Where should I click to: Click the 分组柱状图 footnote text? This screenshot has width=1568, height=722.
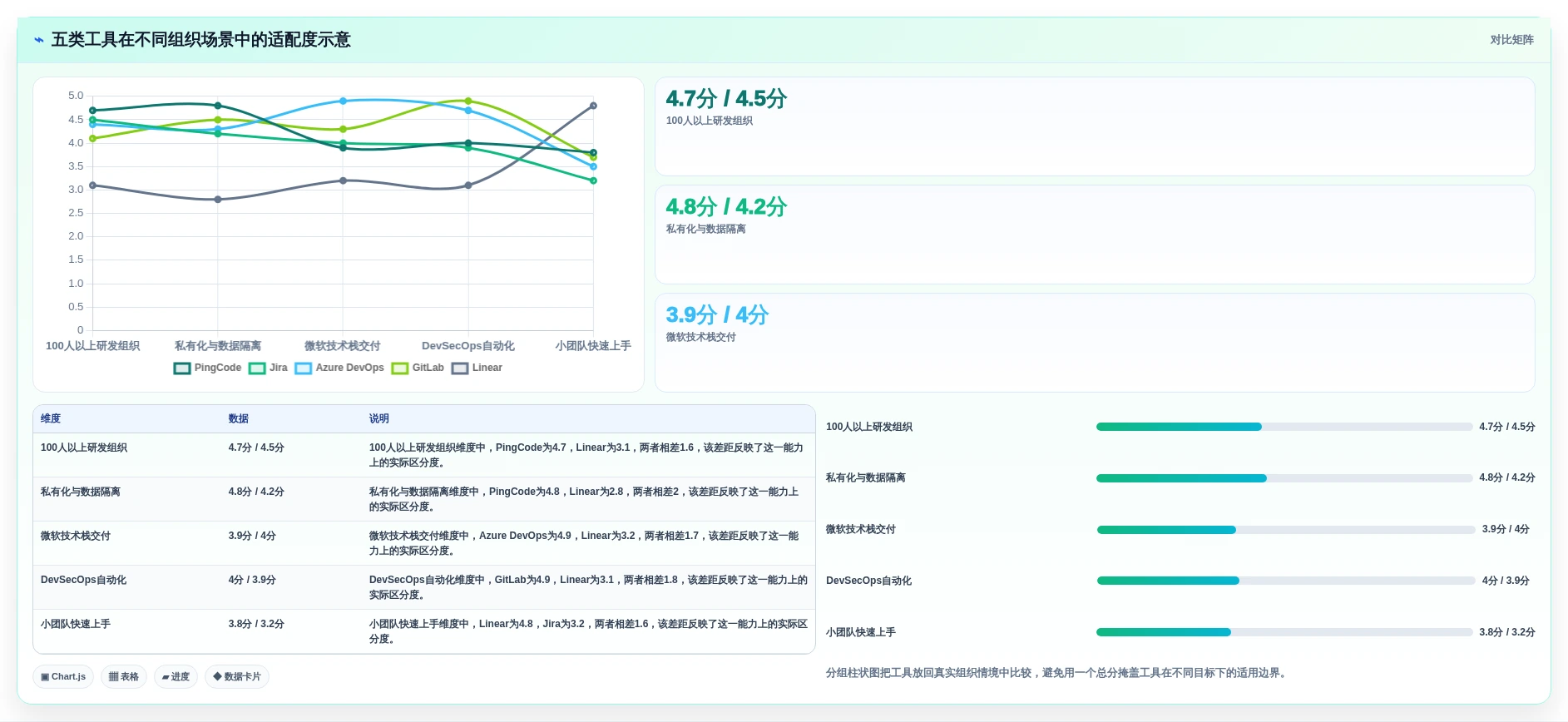click(x=1058, y=673)
